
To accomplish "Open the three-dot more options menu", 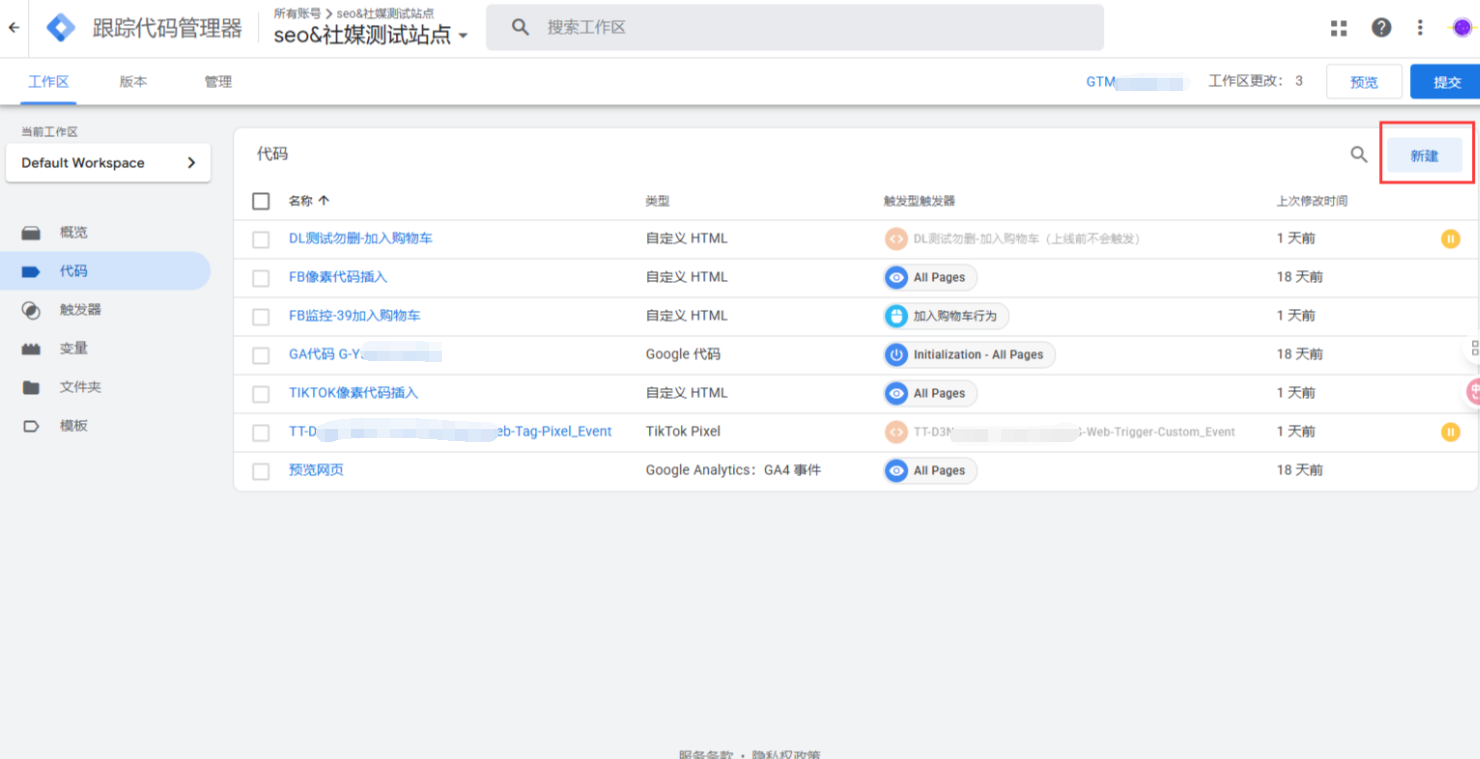I will (1420, 28).
